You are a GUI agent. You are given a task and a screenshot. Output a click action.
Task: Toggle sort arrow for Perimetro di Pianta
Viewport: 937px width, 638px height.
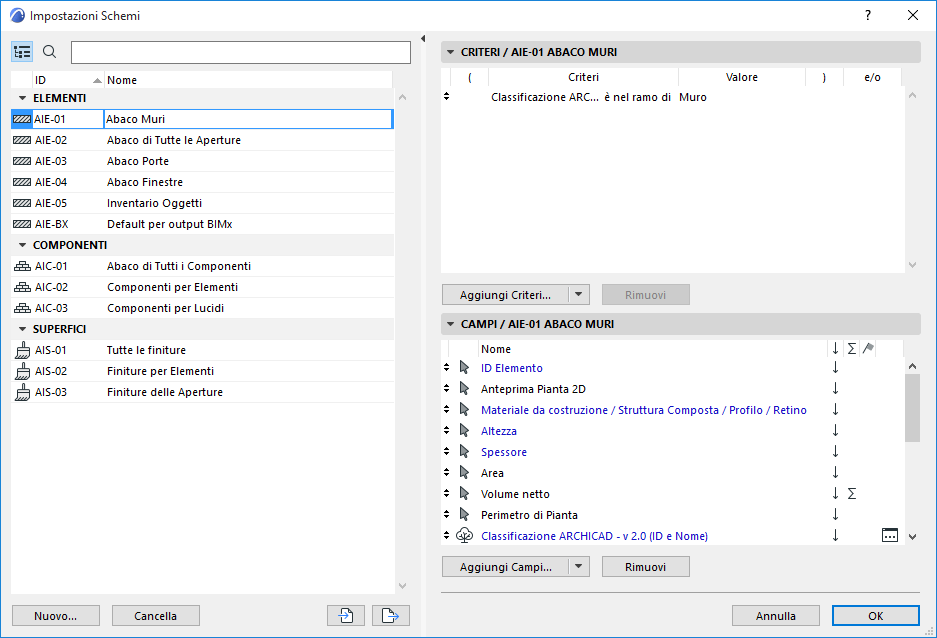click(x=835, y=515)
